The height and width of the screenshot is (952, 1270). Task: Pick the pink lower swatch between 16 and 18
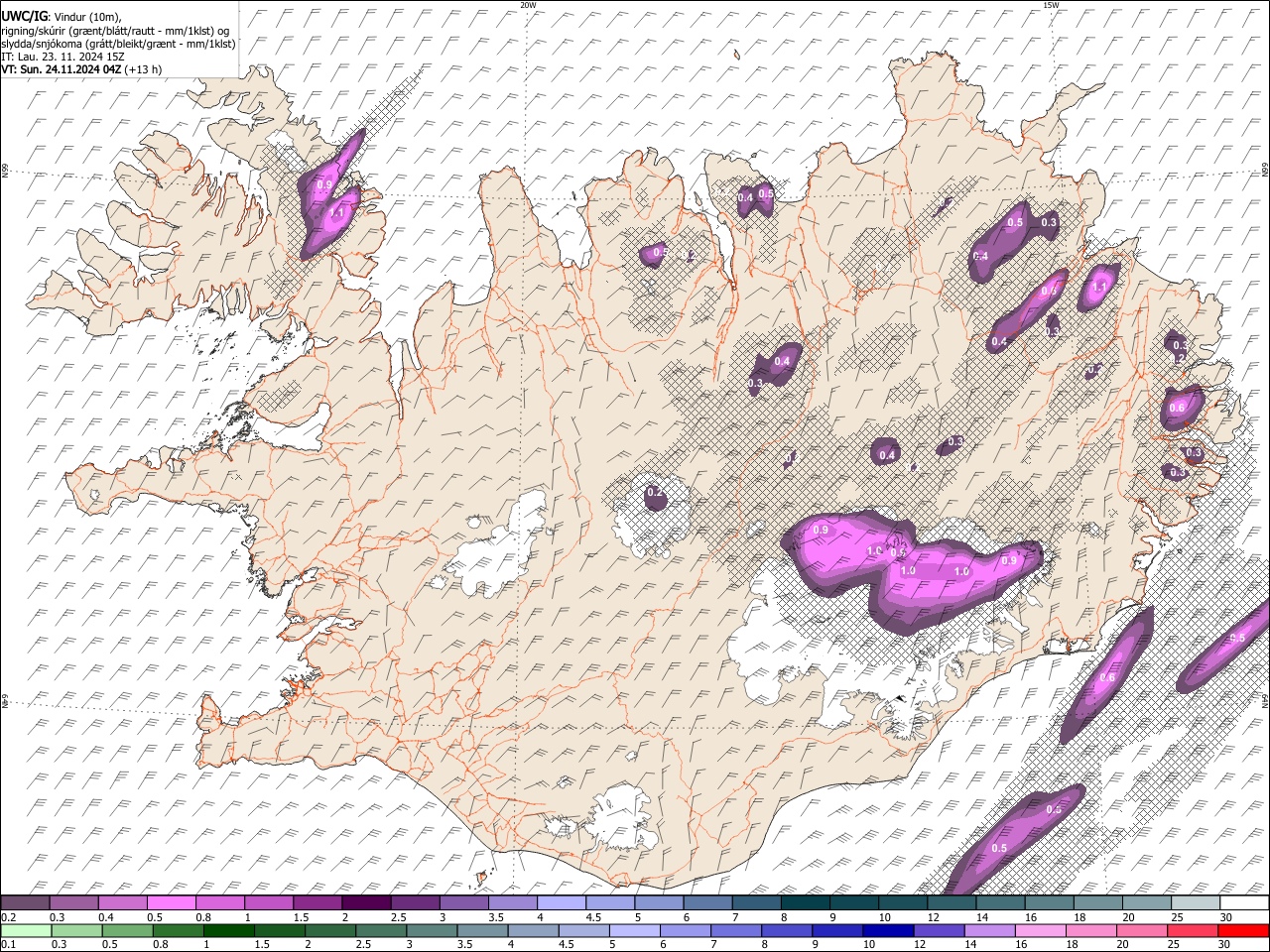pyautogui.click(x=1042, y=930)
